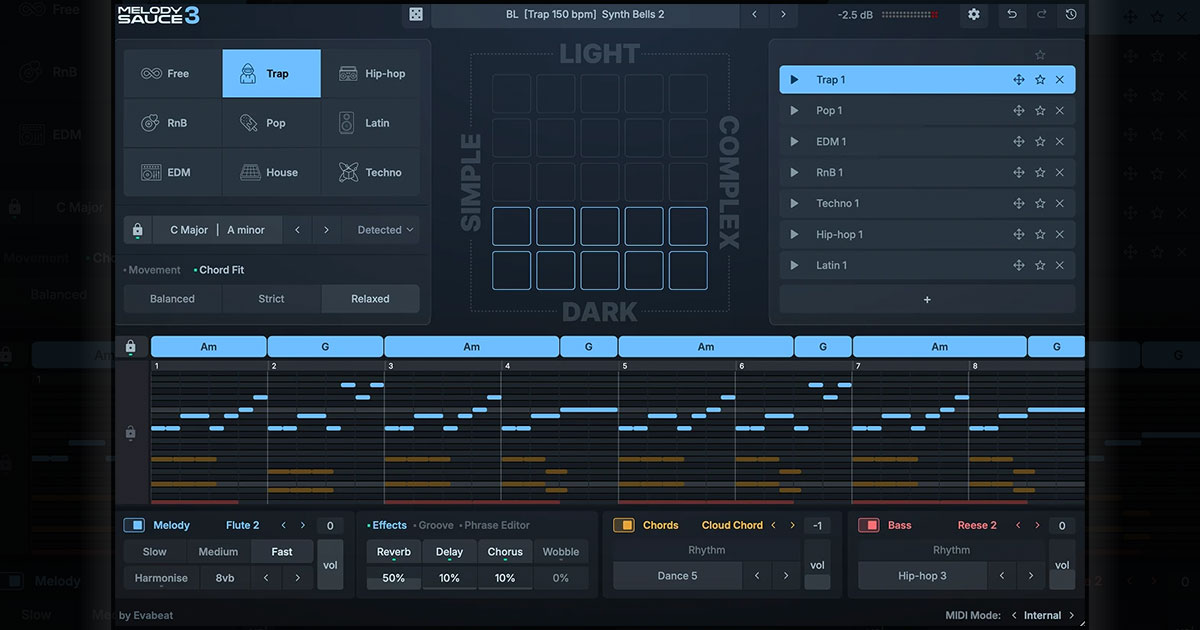Toggle the Melody track enable button
The height and width of the screenshot is (630, 1200).
pyautogui.click(x=134, y=525)
